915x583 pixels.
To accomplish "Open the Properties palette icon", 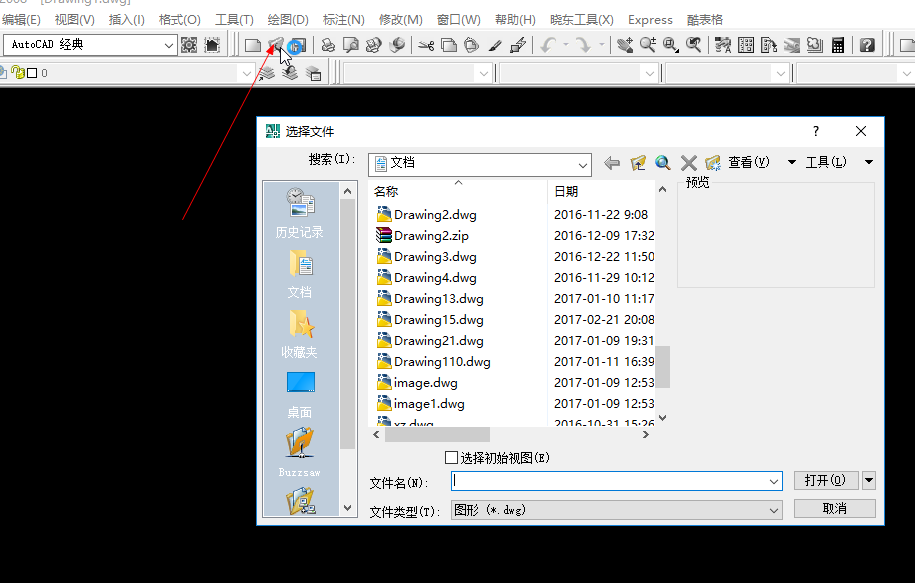I will (723, 45).
